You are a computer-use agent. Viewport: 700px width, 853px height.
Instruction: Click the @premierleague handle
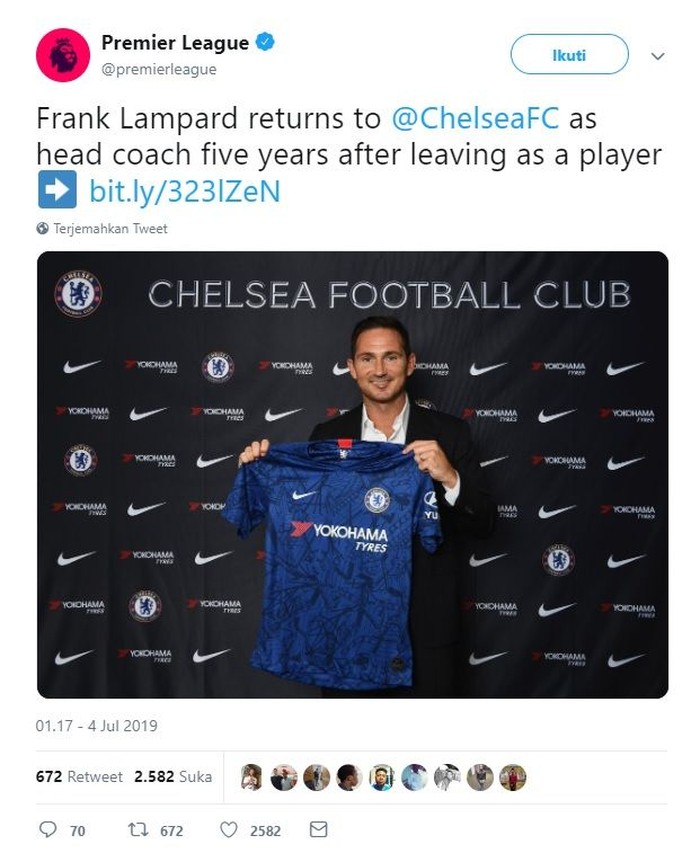pyautogui.click(x=159, y=69)
